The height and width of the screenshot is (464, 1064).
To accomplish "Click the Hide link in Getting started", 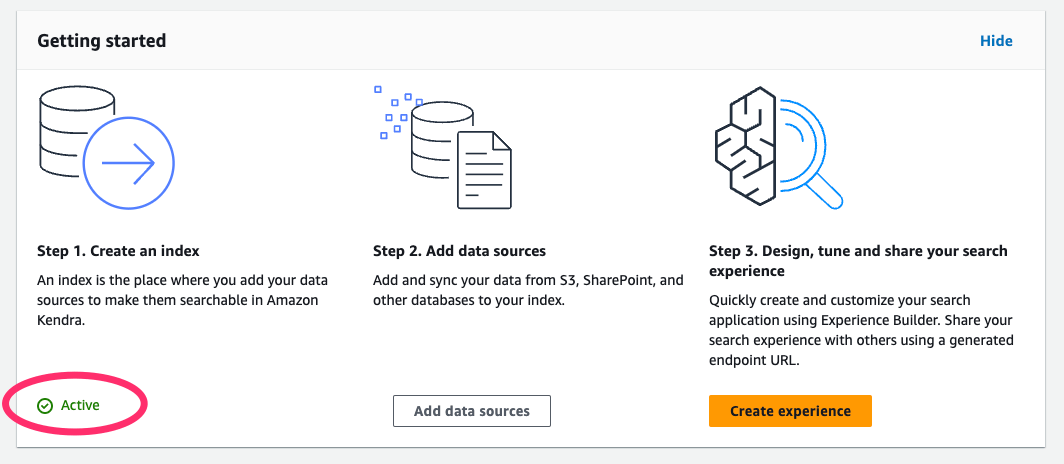I will pos(996,41).
